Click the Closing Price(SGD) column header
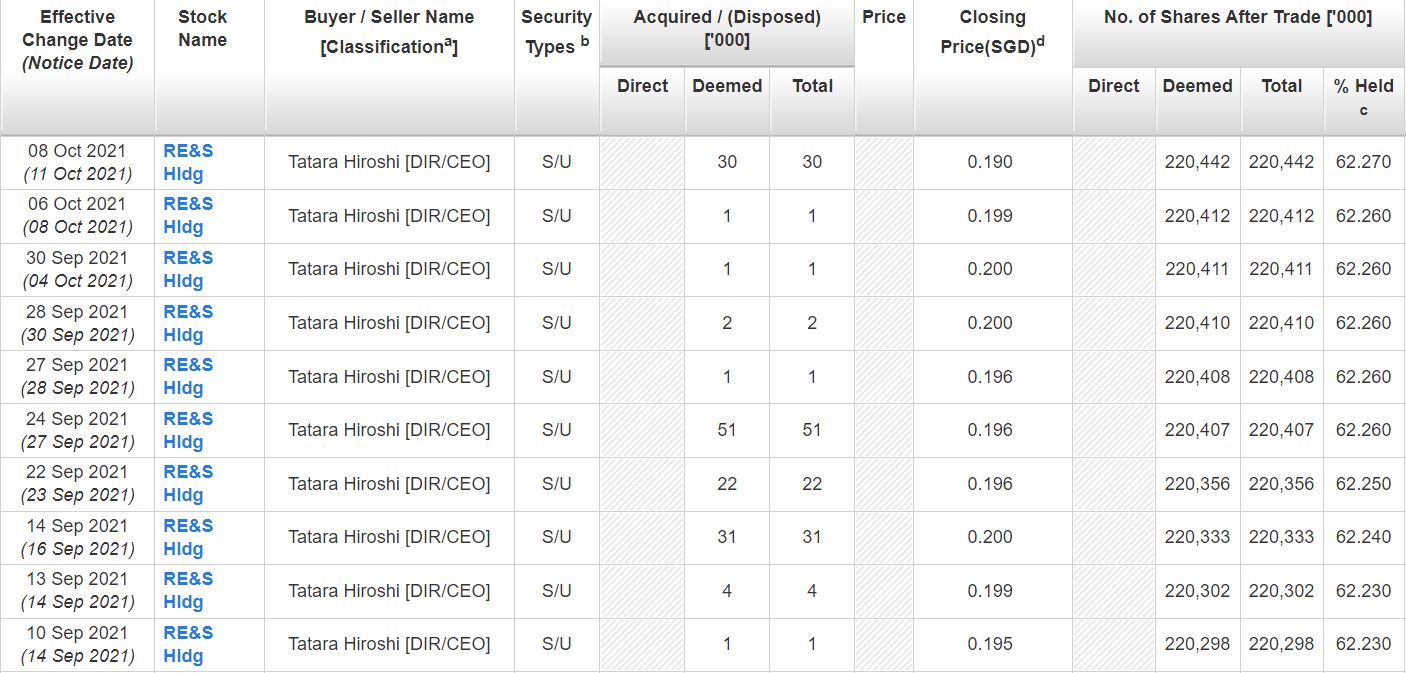 click(992, 32)
